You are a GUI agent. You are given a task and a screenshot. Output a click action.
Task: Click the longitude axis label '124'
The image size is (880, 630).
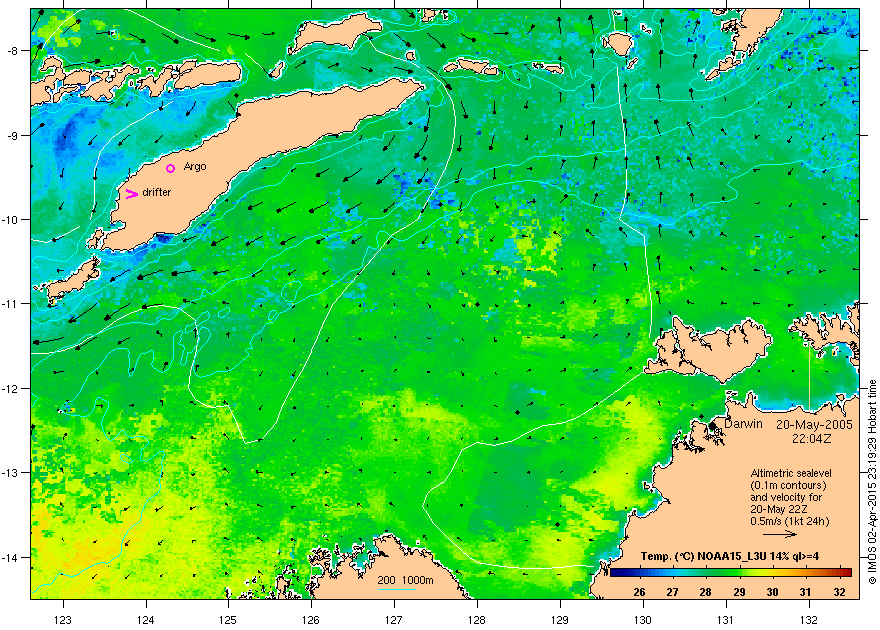pos(146,620)
